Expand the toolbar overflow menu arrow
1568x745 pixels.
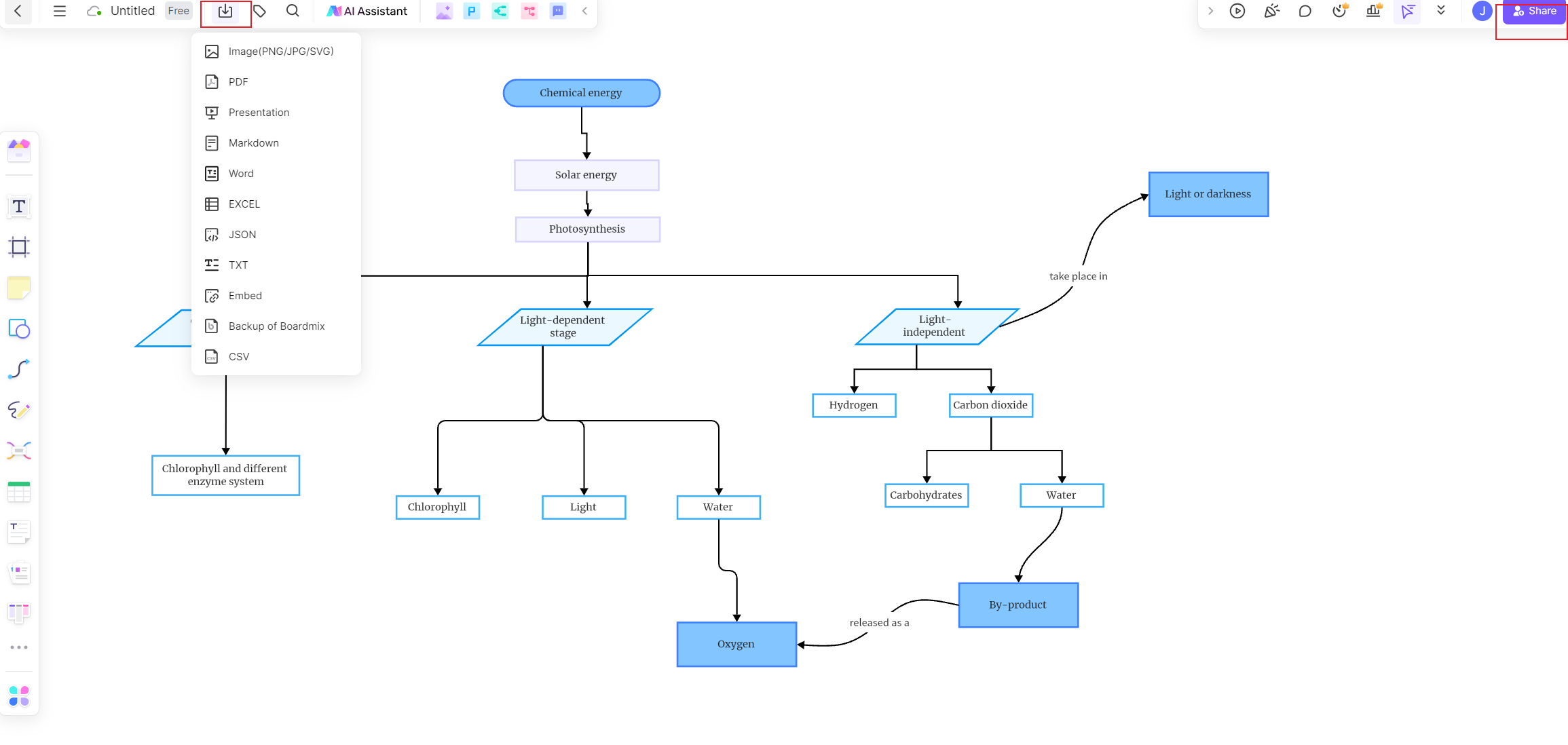pyautogui.click(x=1441, y=11)
